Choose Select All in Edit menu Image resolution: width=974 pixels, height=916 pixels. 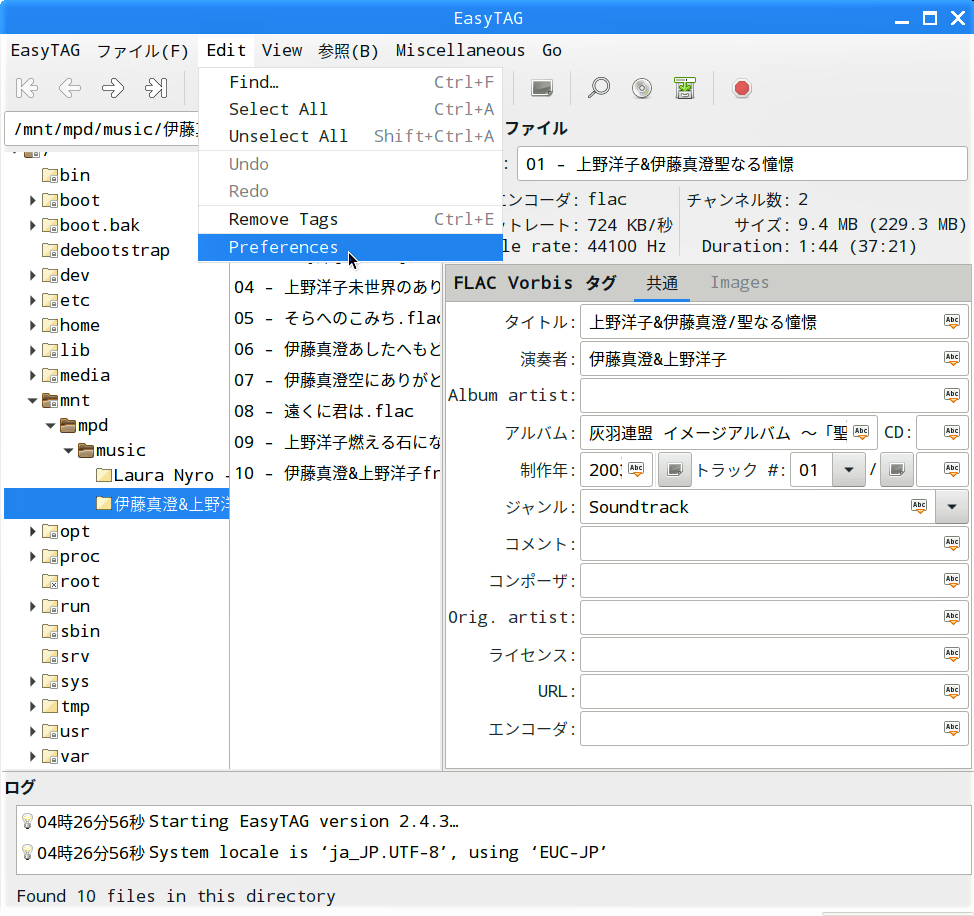click(350, 109)
